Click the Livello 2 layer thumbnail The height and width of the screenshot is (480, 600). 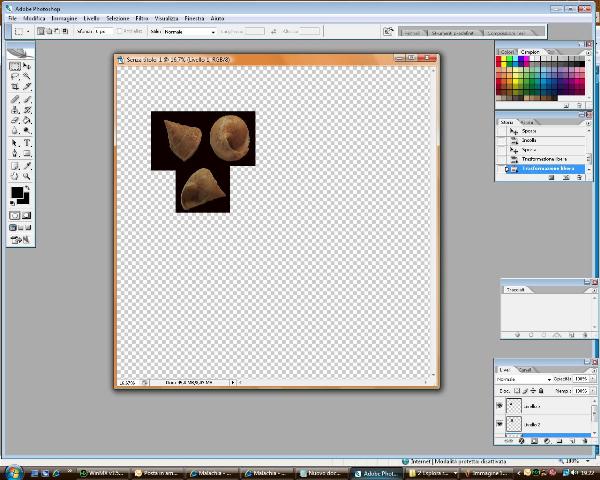[x=514, y=425]
